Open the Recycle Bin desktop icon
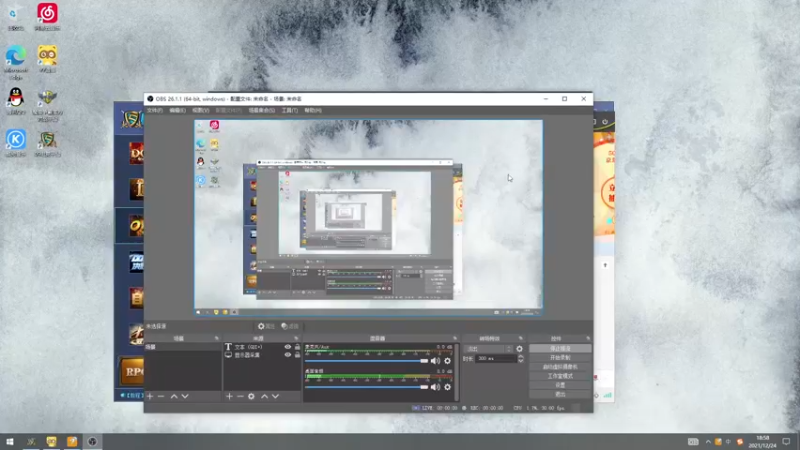 pos(16,16)
